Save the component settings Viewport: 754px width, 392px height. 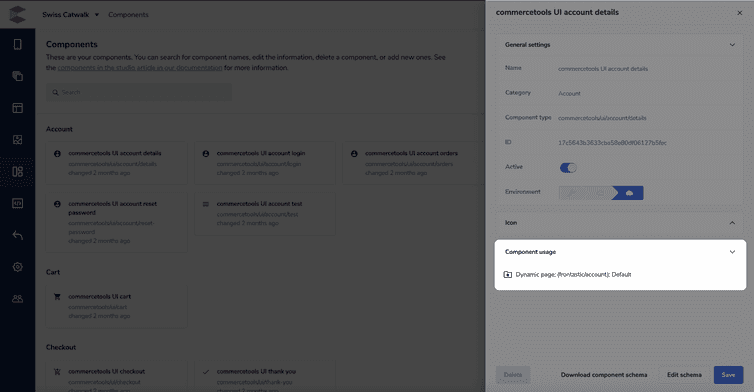[x=728, y=375]
